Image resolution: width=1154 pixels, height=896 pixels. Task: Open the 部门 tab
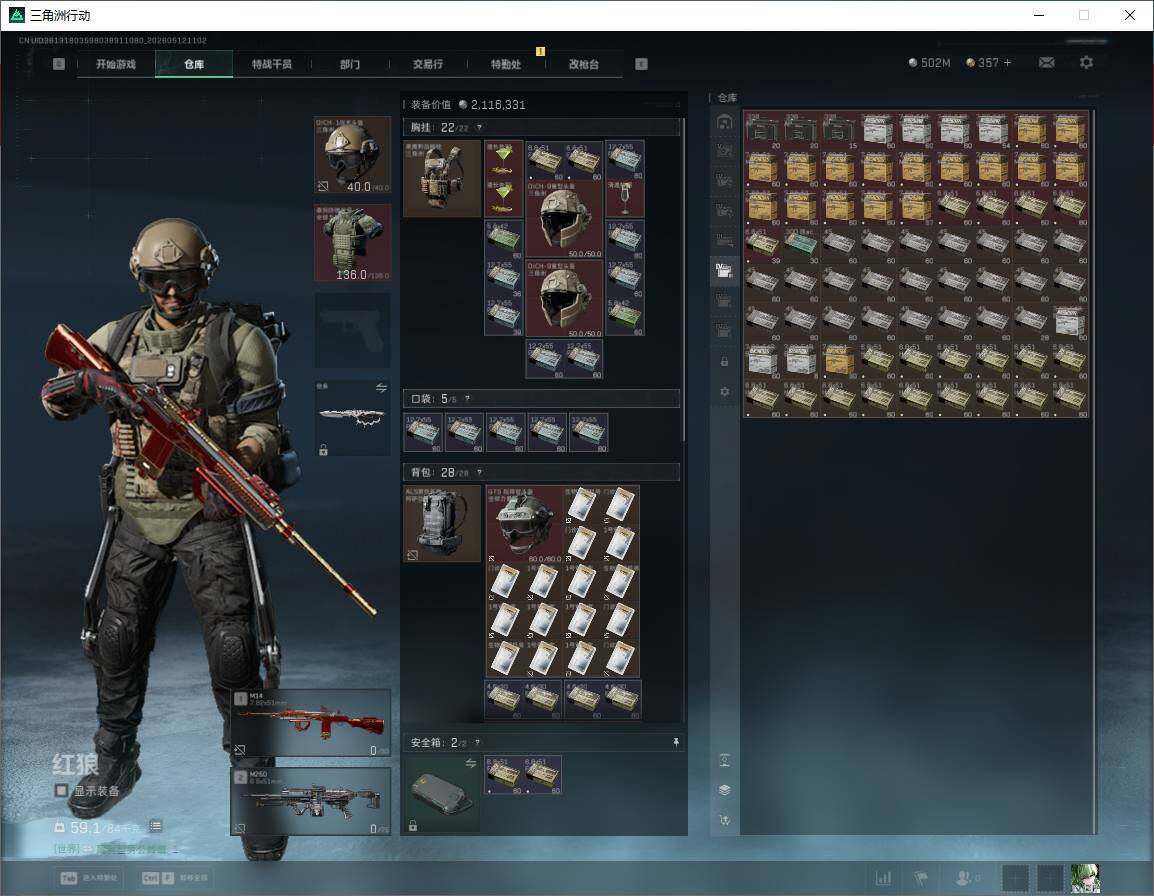350,64
